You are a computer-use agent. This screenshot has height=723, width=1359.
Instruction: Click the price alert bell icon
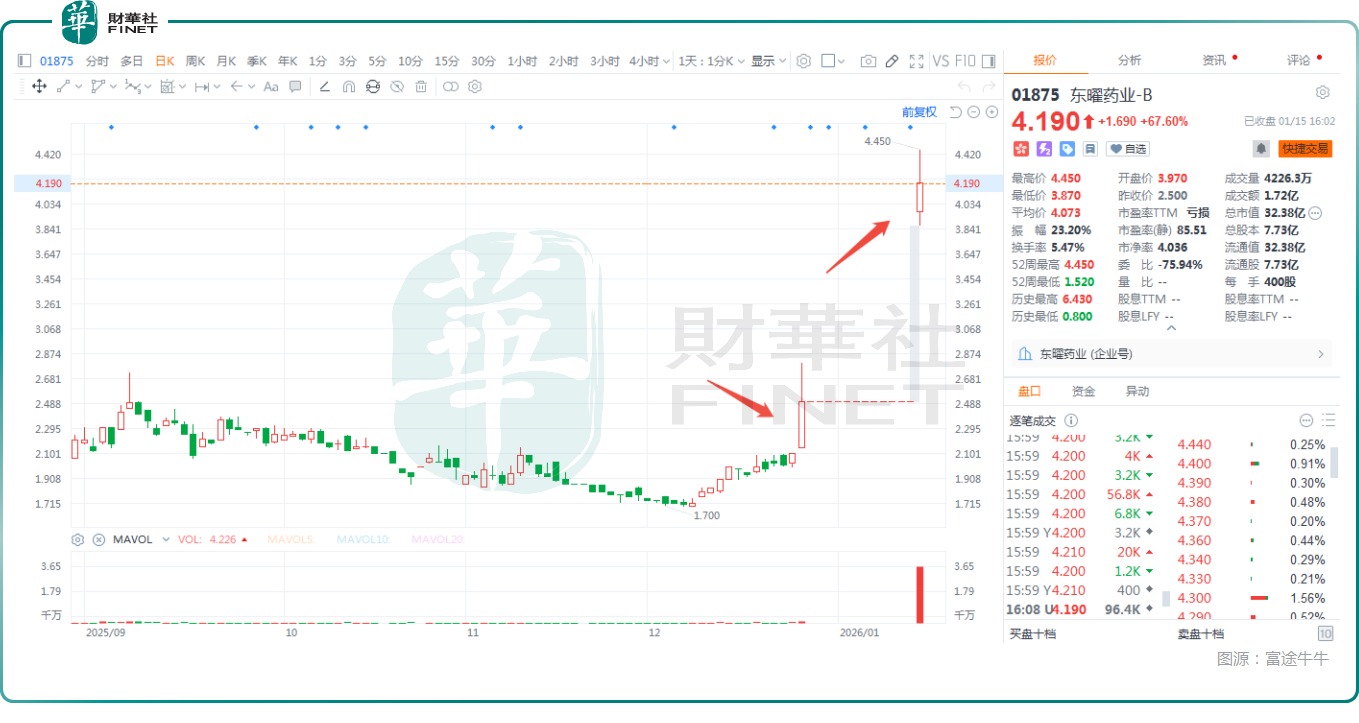(x=1262, y=149)
